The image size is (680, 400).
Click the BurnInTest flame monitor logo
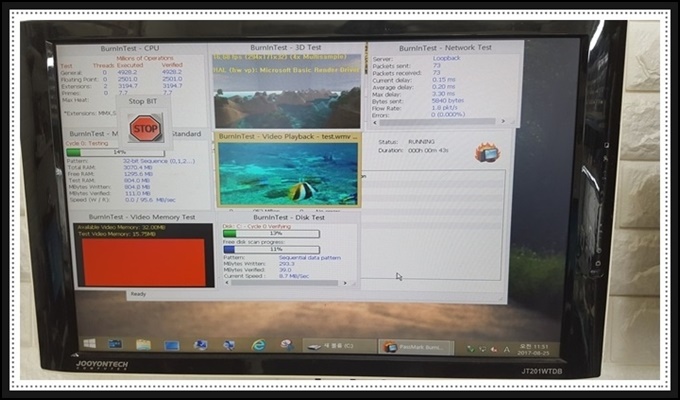point(487,153)
